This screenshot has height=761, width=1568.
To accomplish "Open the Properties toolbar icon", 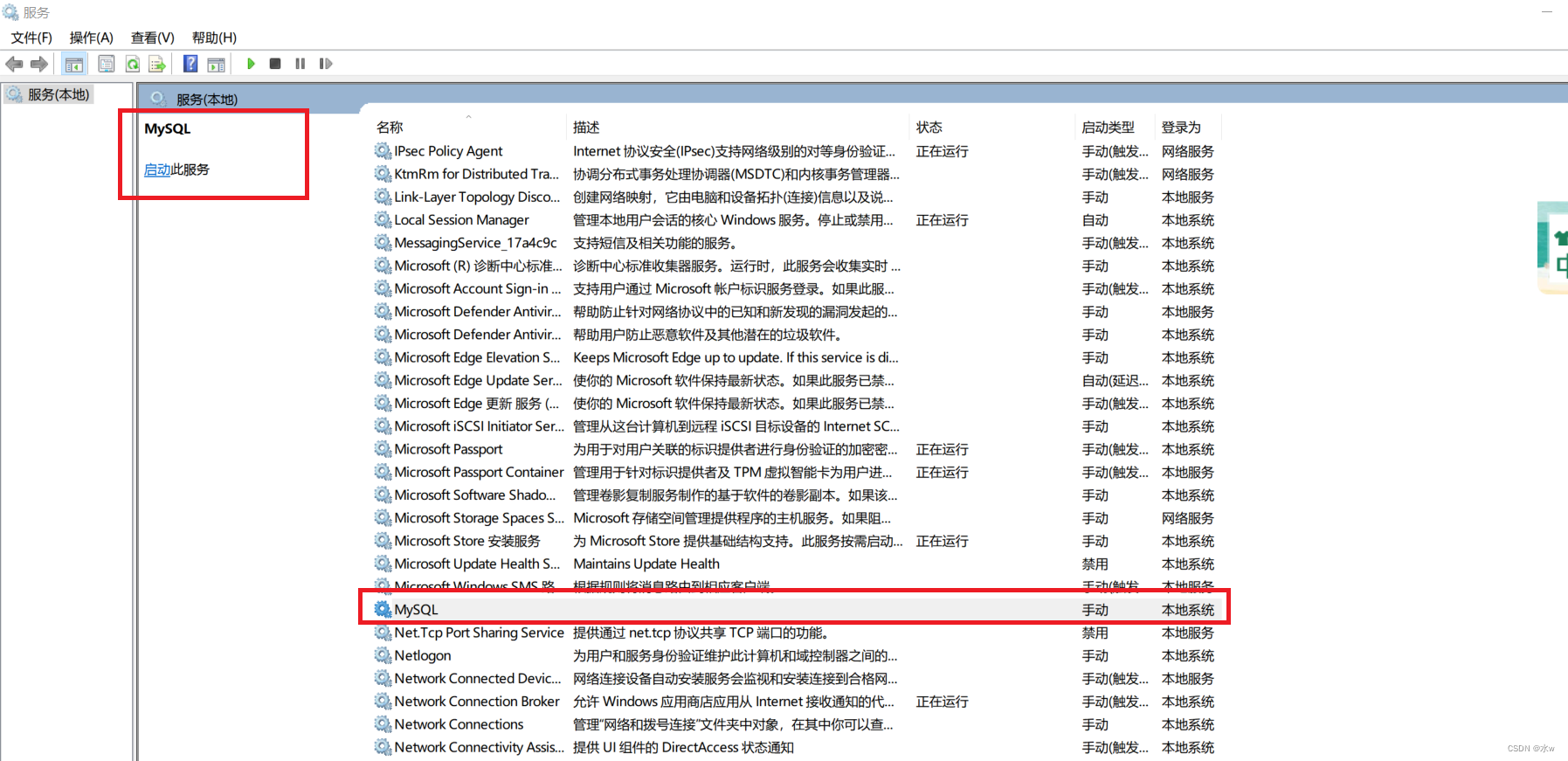I will point(107,64).
